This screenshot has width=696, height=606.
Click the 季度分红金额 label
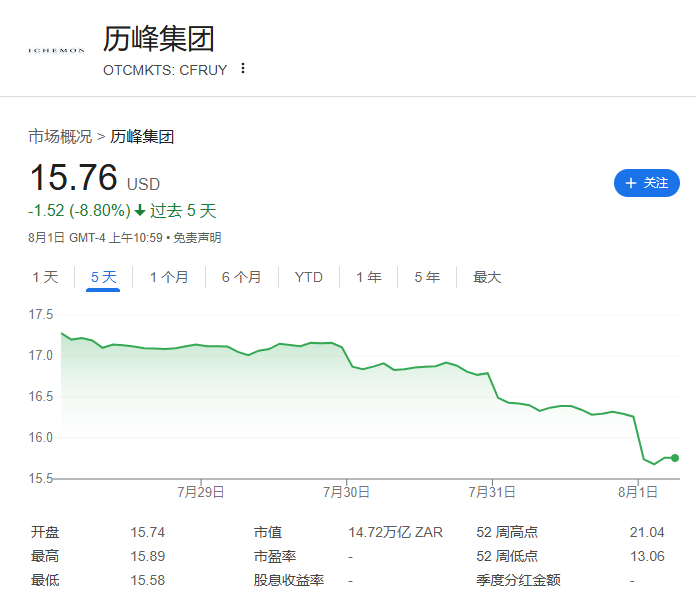(518, 580)
